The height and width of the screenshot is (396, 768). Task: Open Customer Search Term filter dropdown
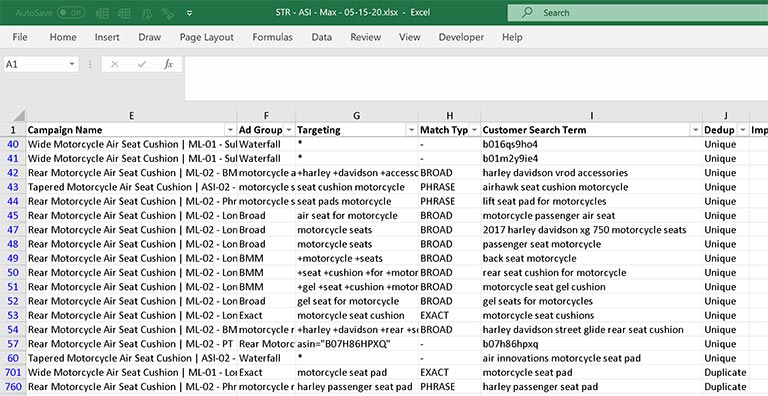[x=696, y=130]
